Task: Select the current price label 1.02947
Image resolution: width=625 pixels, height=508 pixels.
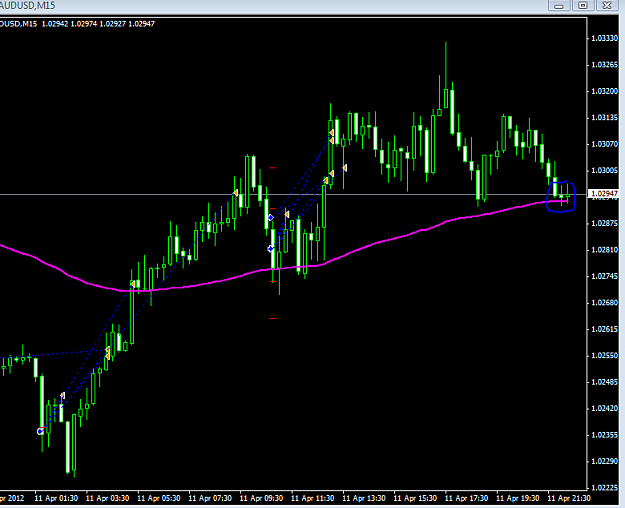Action: point(604,194)
